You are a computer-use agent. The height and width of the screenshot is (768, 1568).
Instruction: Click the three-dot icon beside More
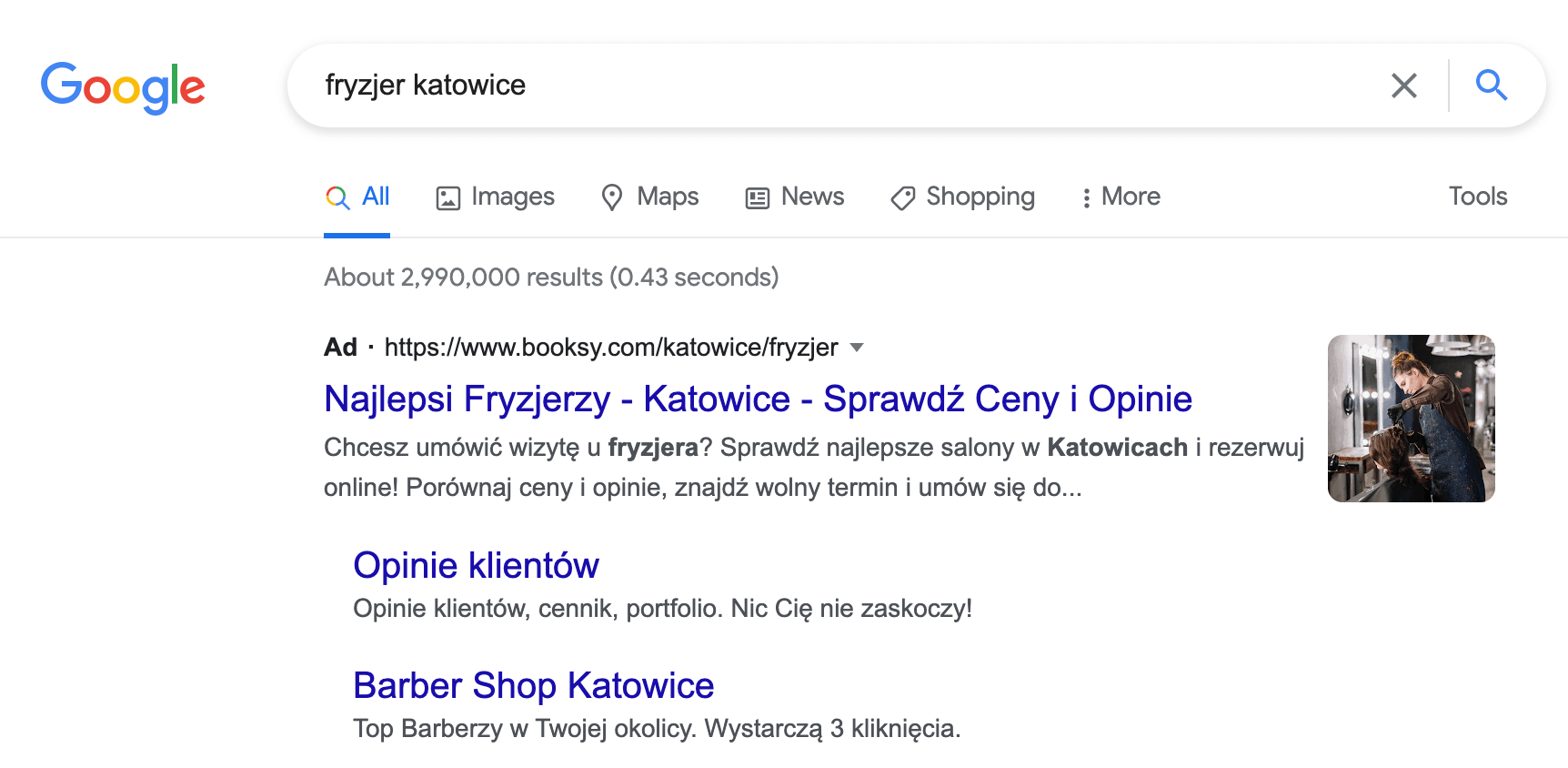coord(1086,197)
